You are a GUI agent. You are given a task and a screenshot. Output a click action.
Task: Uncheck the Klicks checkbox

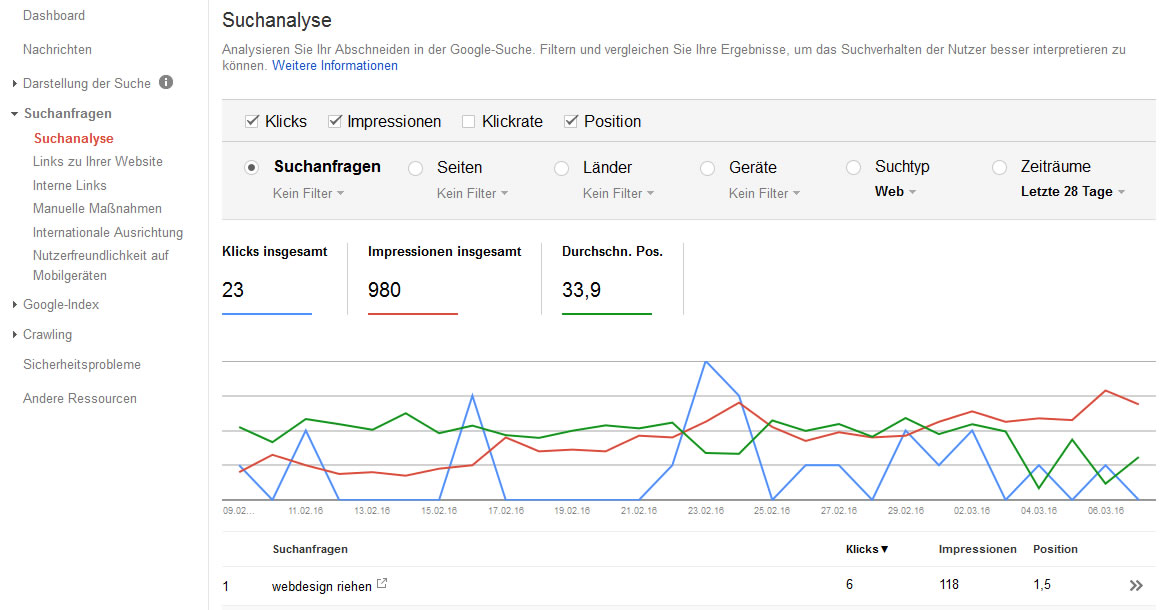tap(252, 122)
